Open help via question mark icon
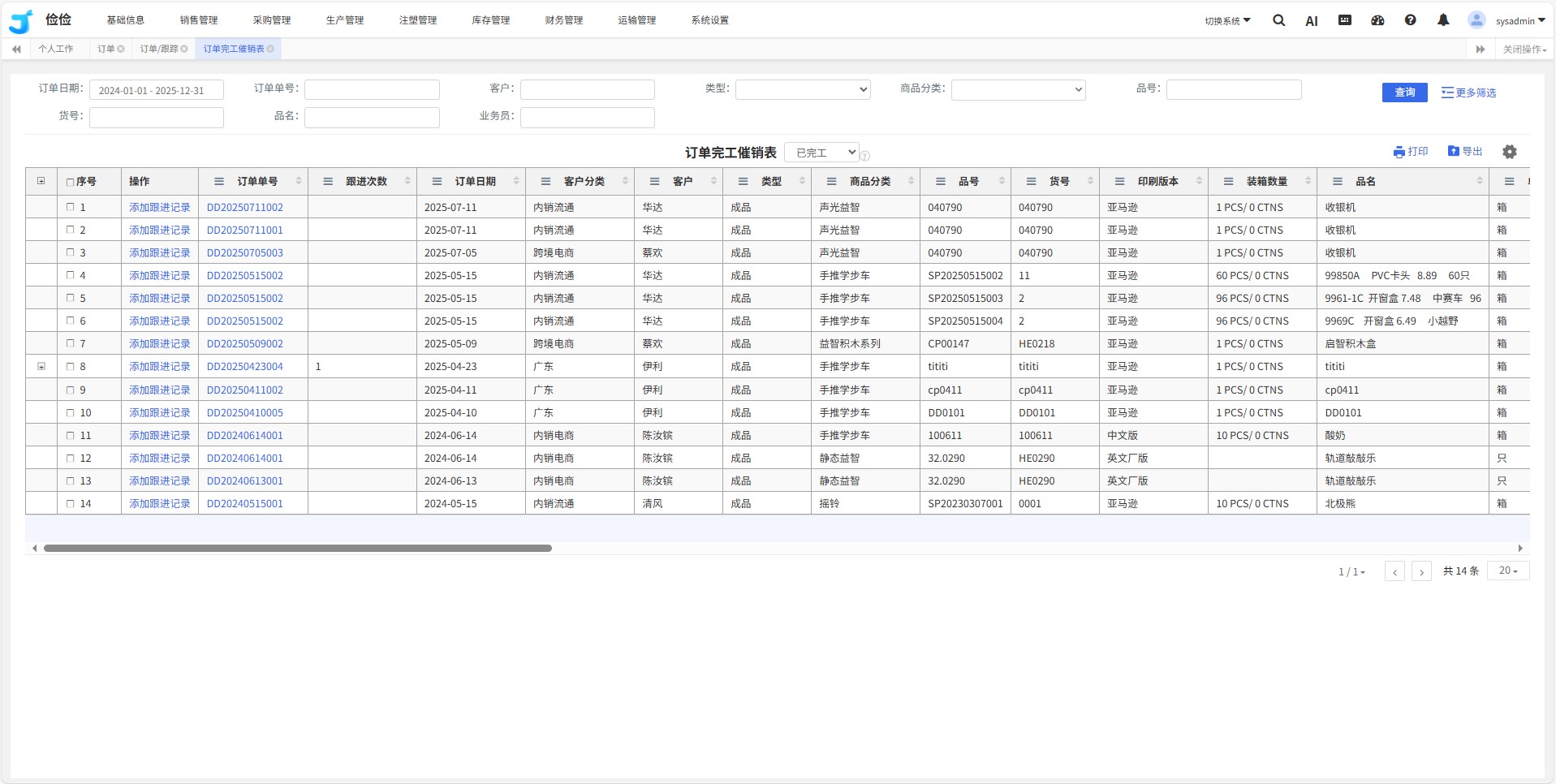The height and width of the screenshot is (784, 1556). [1410, 20]
